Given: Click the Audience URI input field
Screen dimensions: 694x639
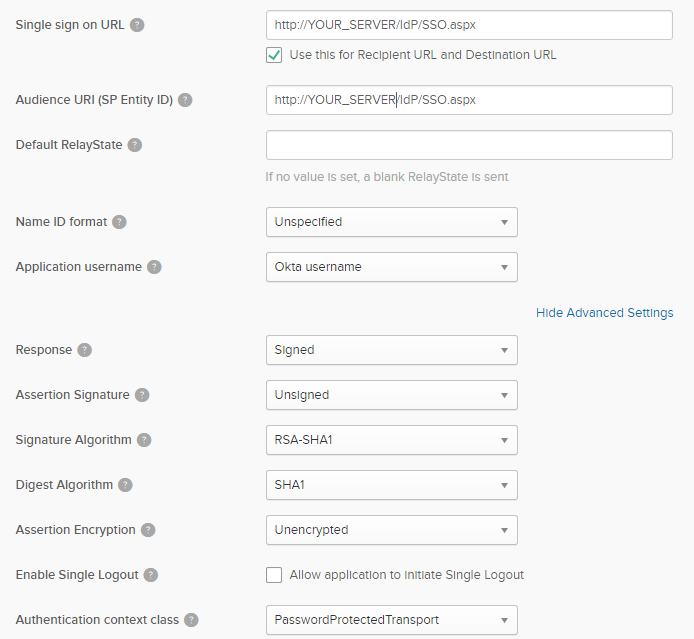Looking at the screenshot, I should (x=468, y=100).
